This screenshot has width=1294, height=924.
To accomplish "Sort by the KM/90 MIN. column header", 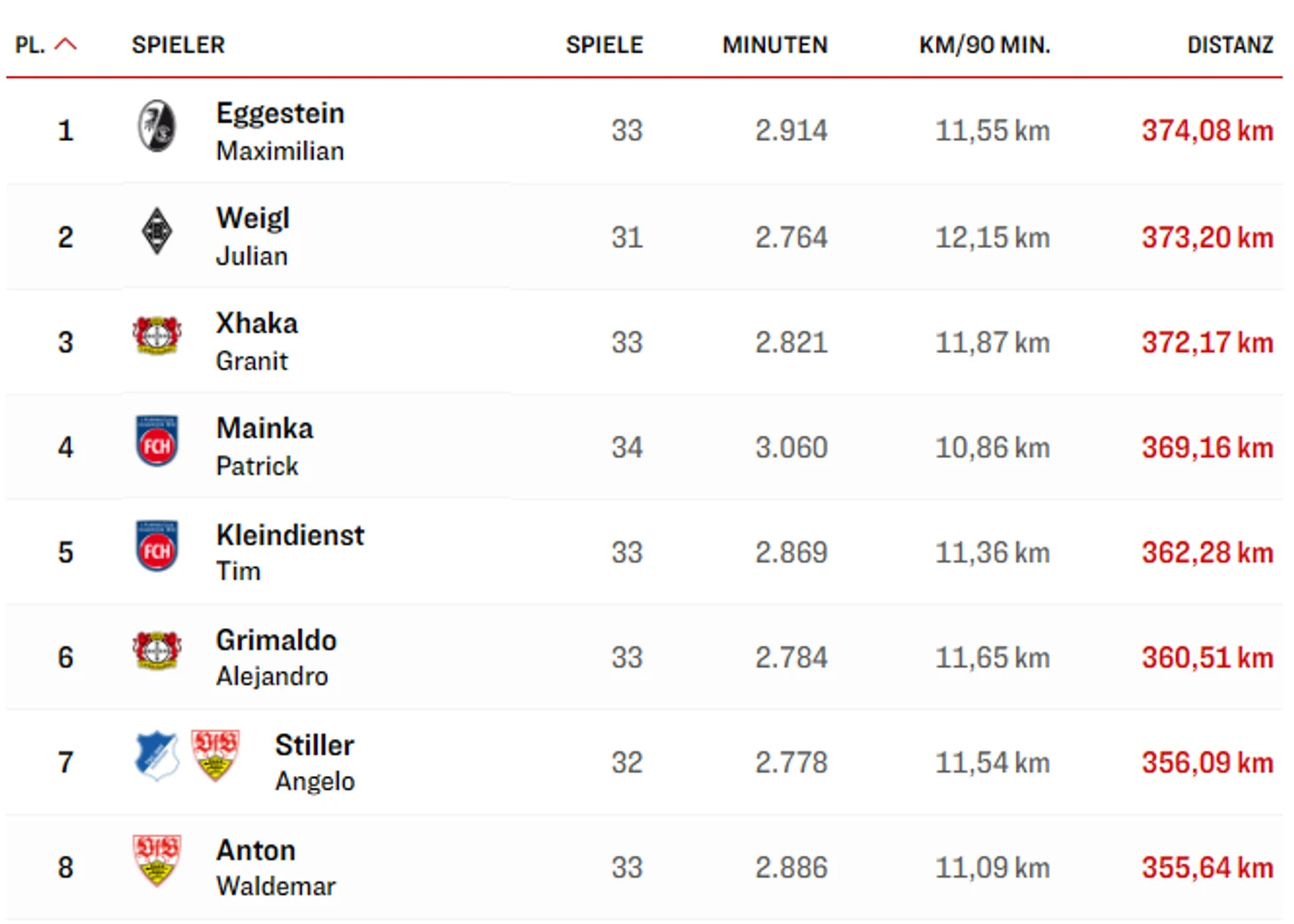I will (x=984, y=45).
